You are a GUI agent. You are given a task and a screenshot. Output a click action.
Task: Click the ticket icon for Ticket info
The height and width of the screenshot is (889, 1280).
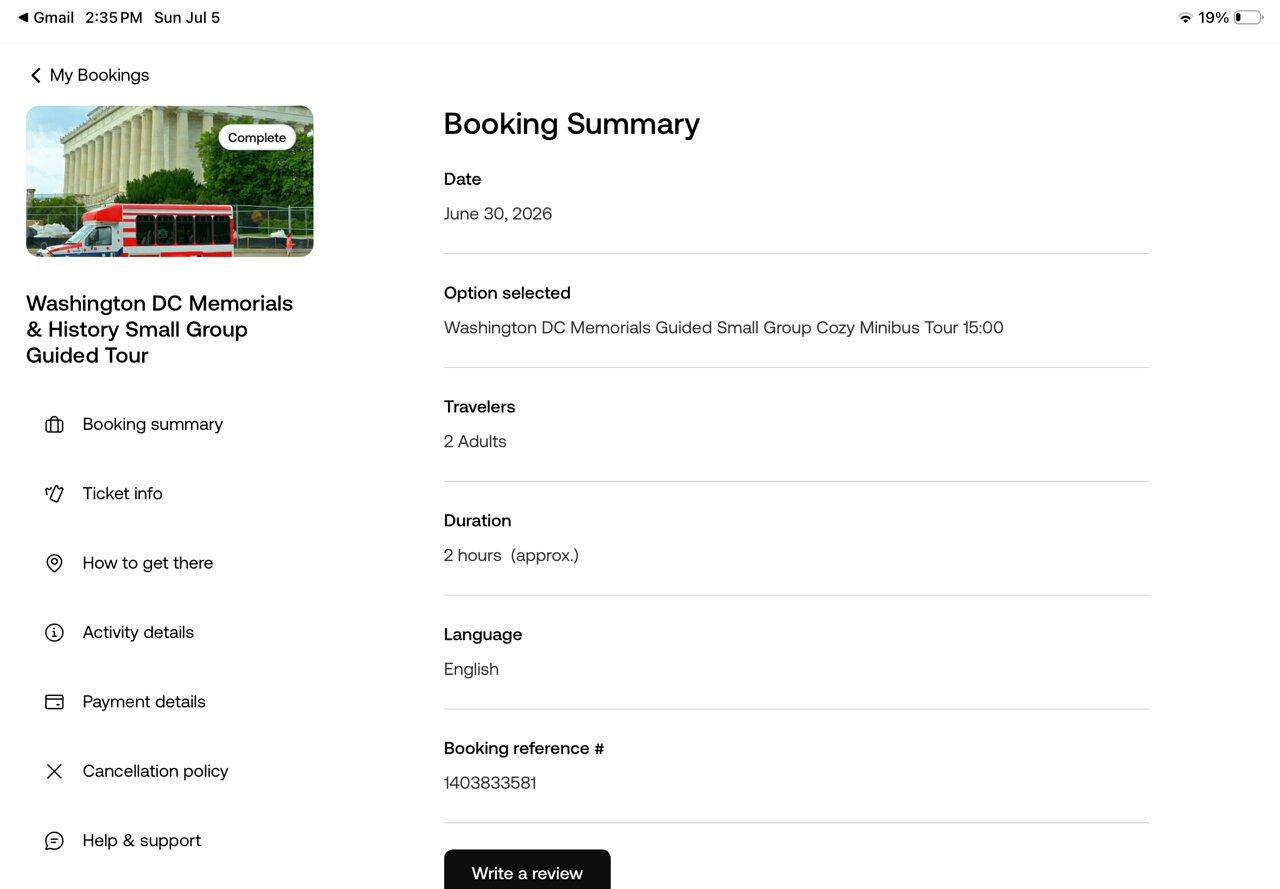pos(54,494)
